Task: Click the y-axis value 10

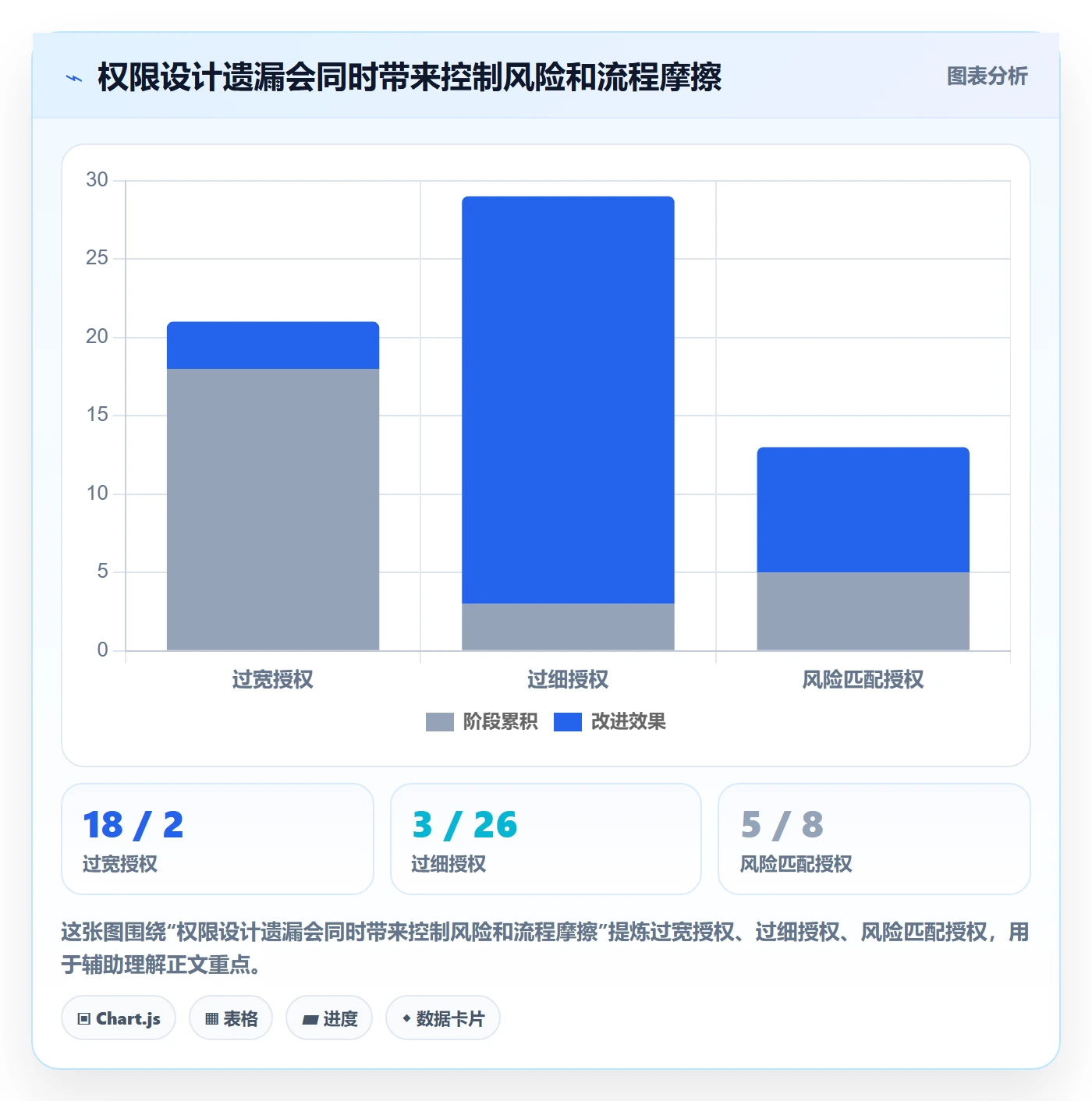Action: pyautogui.click(x=97, y=494)
